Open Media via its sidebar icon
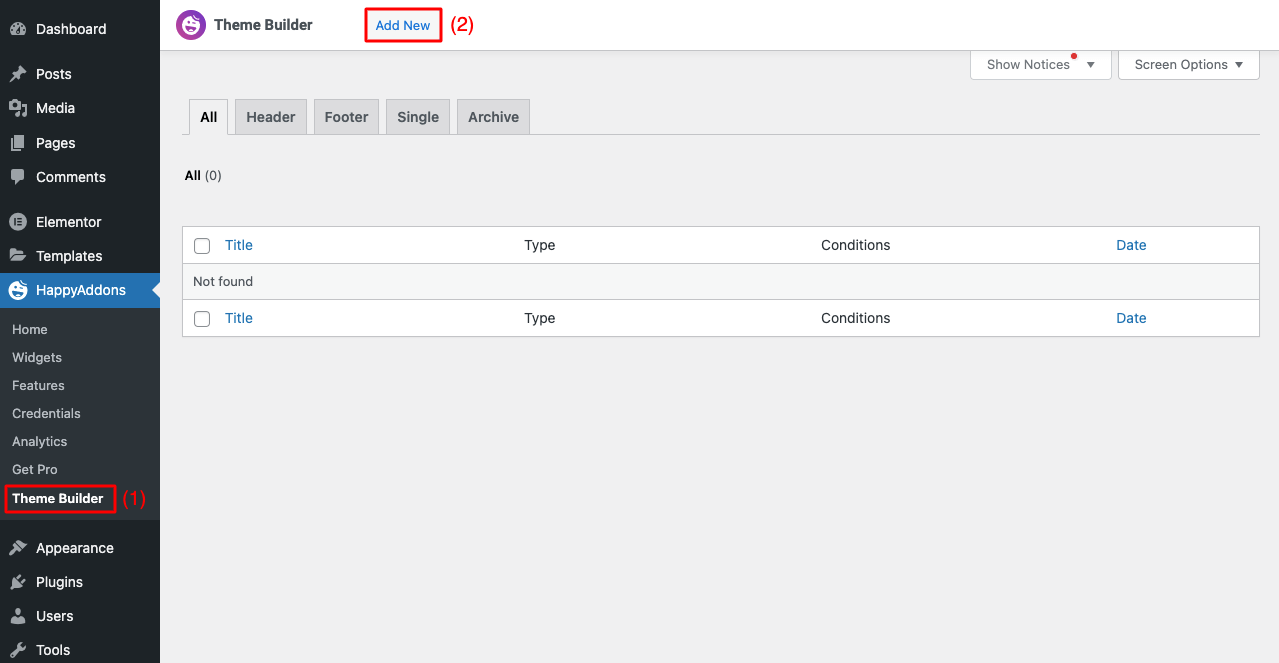Screen dimensions: 1279x663 18,108
